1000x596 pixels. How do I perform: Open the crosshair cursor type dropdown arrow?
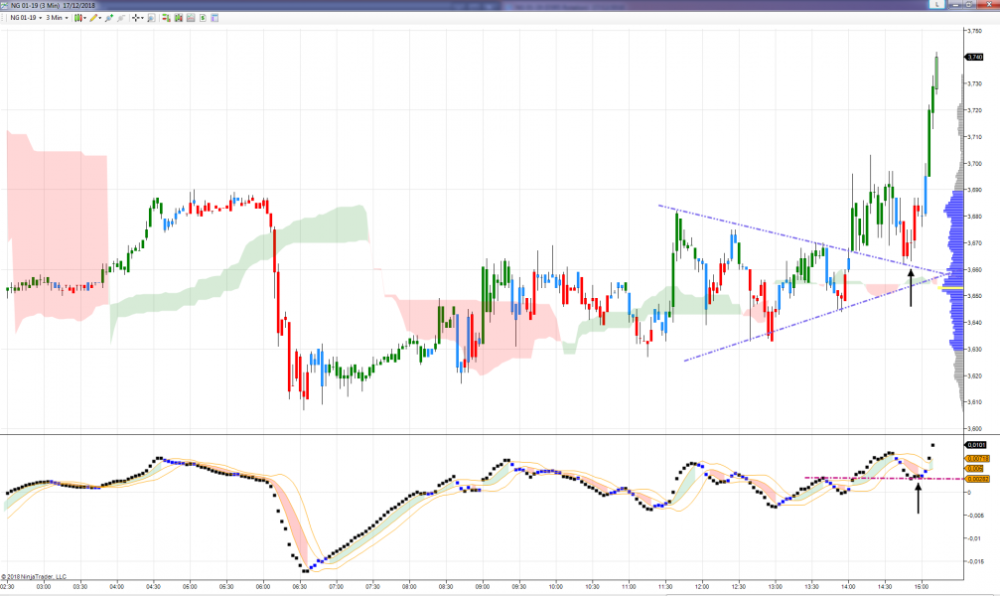[143, 18]
